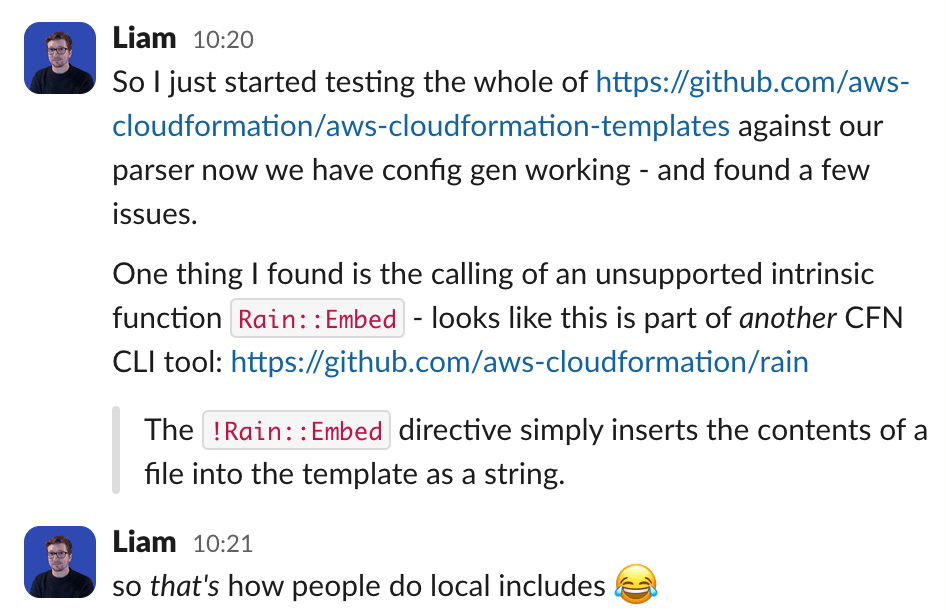Image resolution: width=946 pixels, height=610 pixels.
Task: Click Liam's name on the 10:20 message
Action: tap(144, 39)
